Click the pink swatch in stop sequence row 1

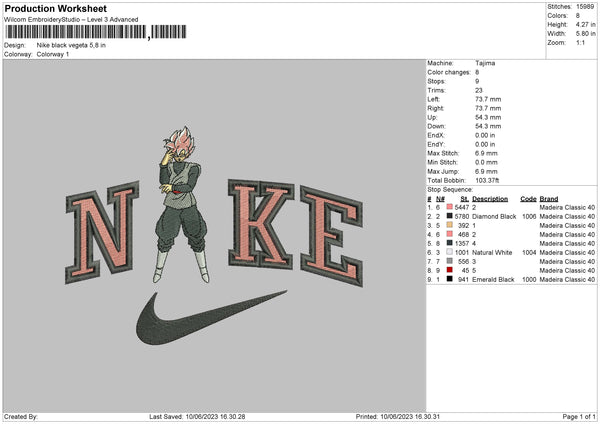click(x=450, y=207)
